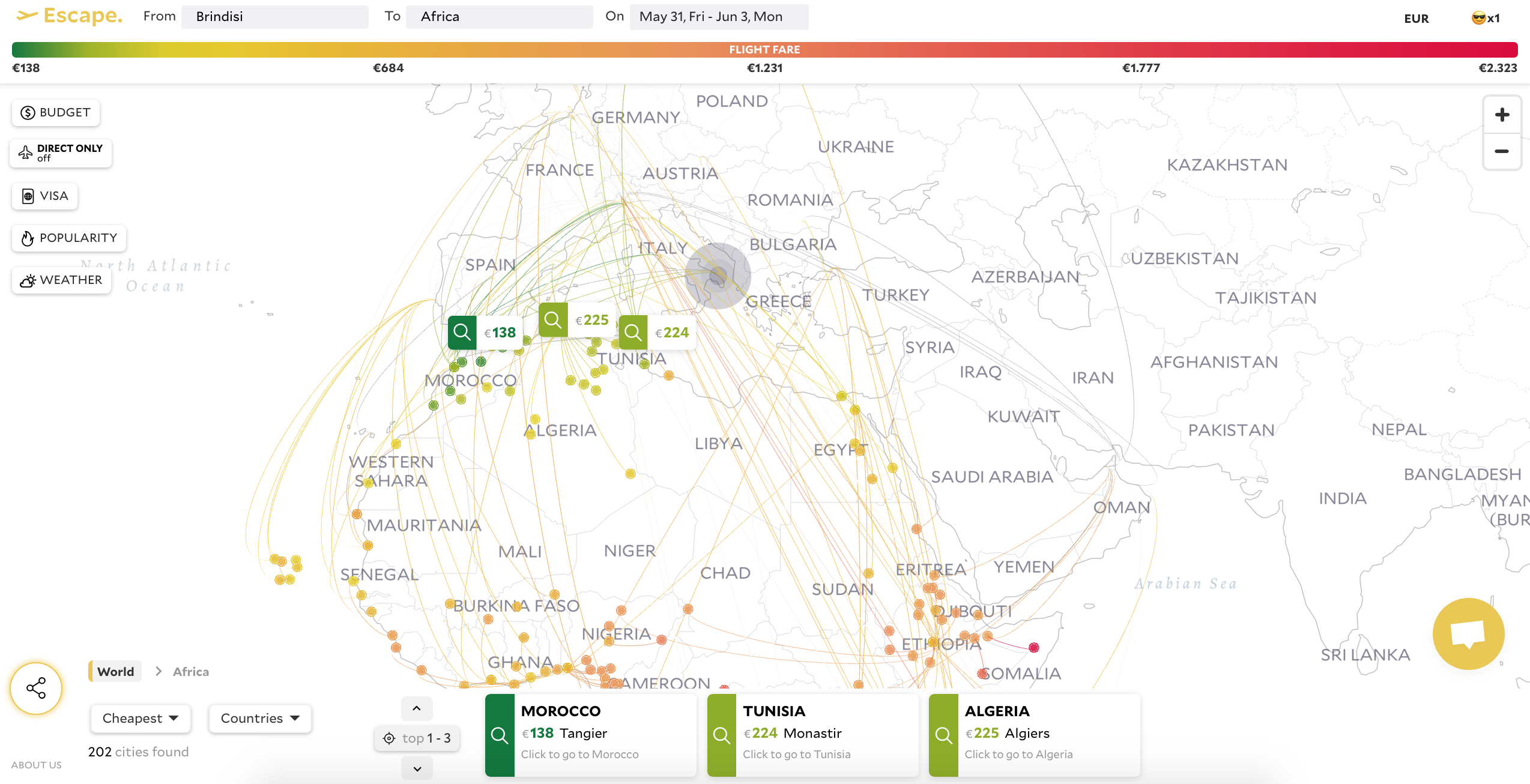Click search icon on Algeria card

coord(943,735)
